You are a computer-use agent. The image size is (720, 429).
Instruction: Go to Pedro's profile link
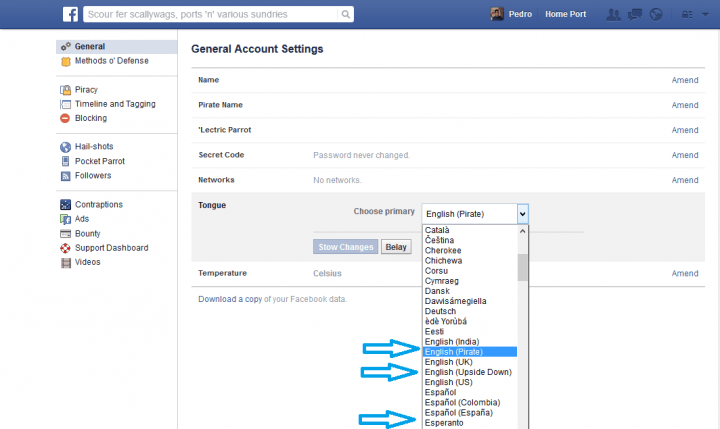(x=520, y=14)
